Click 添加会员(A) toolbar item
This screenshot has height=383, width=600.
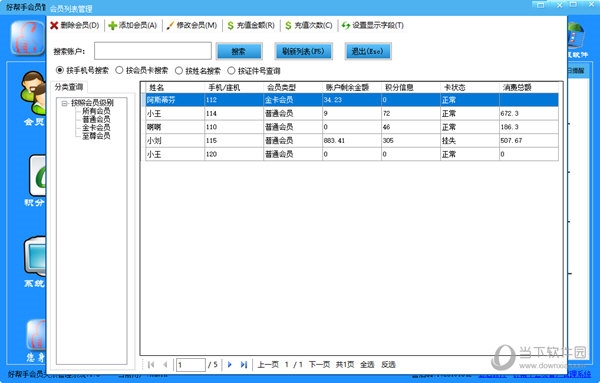click(133, 25)
